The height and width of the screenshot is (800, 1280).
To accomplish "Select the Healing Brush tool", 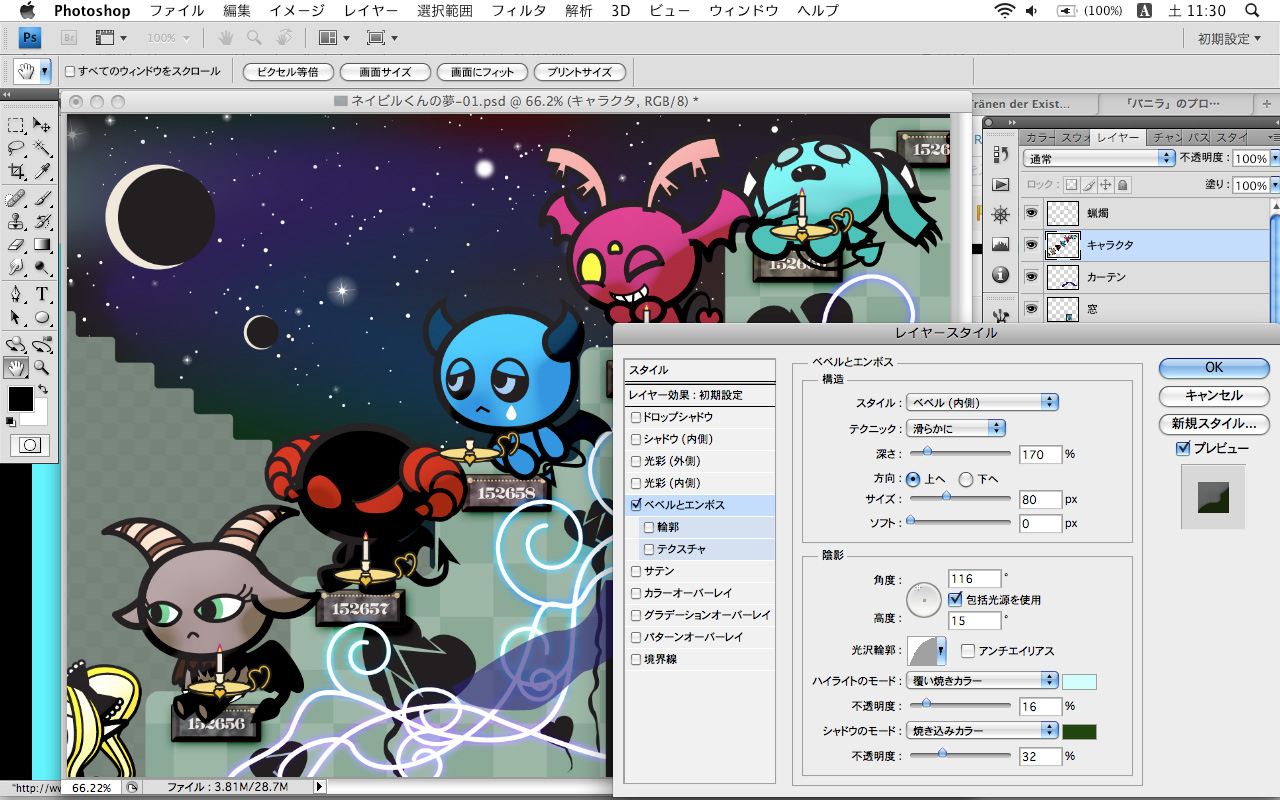I will 16,198.
